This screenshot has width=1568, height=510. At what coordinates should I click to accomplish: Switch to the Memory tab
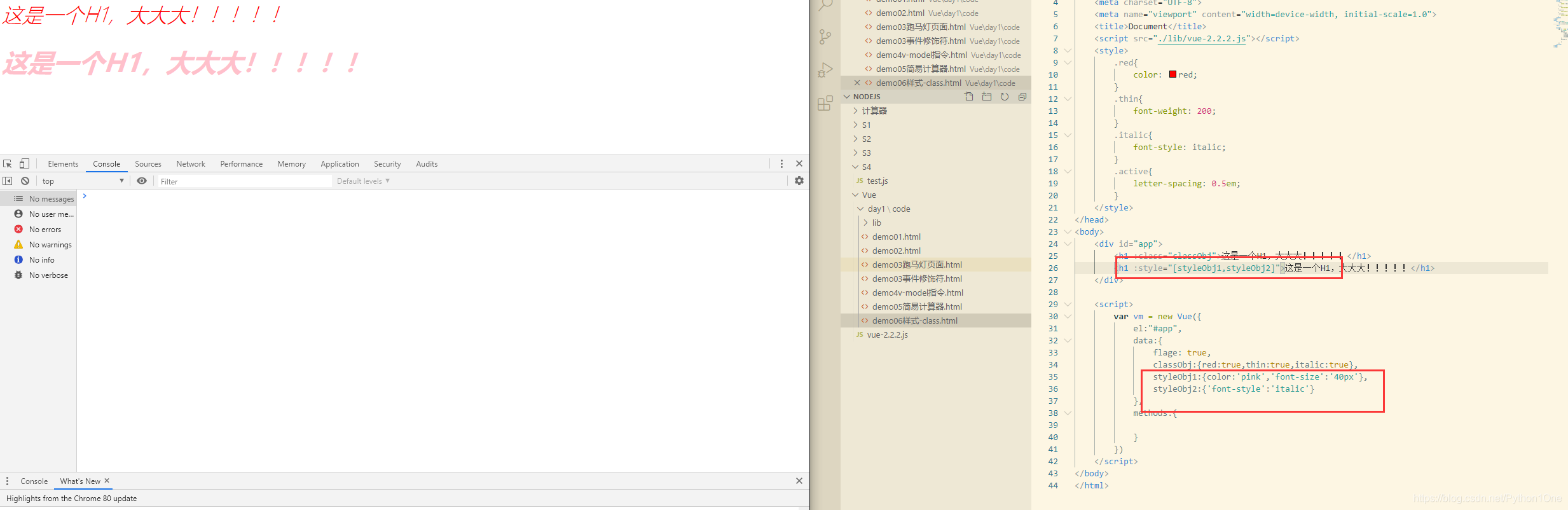292,164
